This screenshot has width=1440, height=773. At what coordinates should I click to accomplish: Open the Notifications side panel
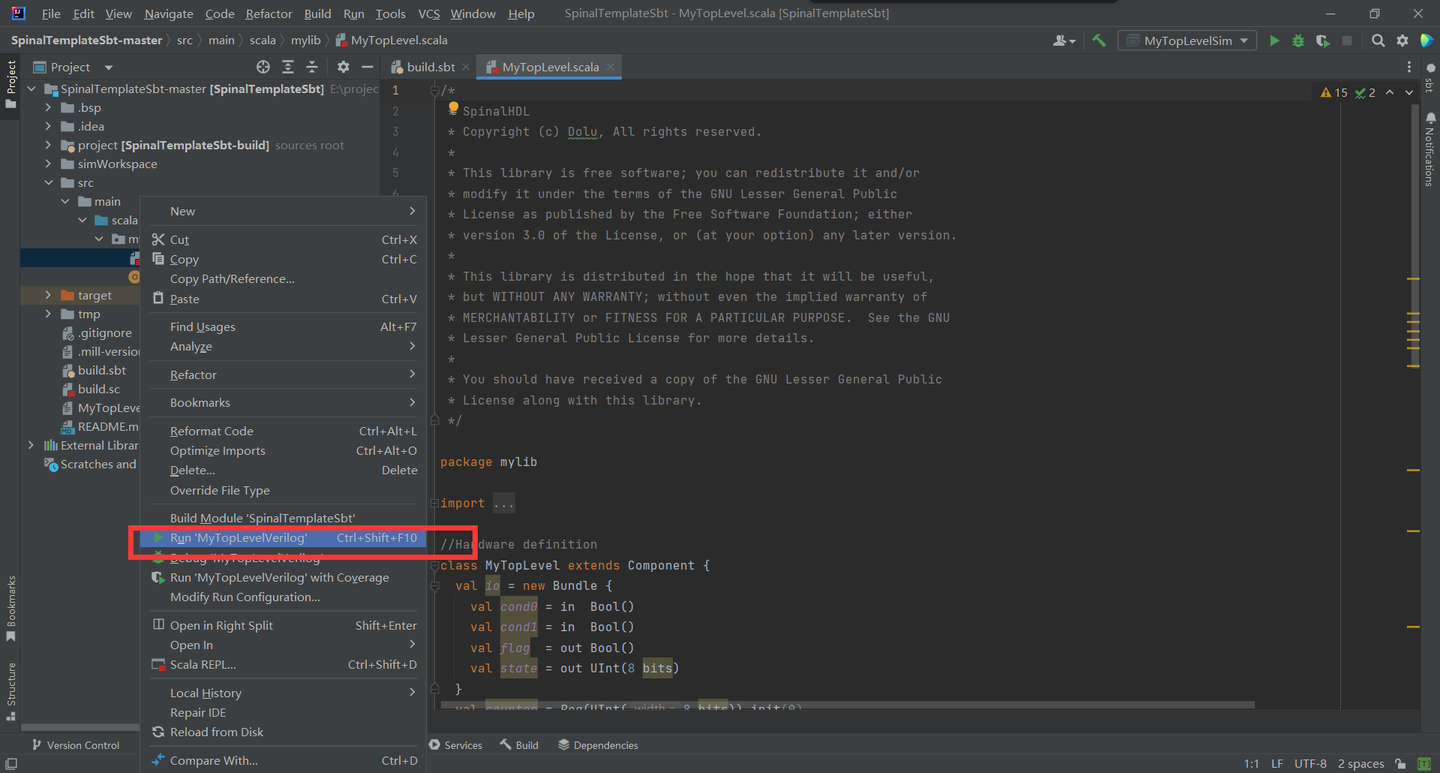coord(1429,150)
